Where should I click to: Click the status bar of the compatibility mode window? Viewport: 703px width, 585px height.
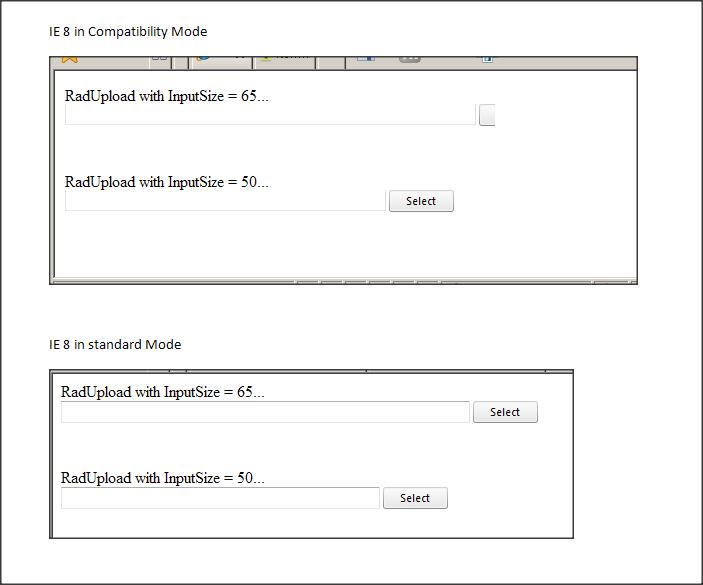click(x=340, y=281)
